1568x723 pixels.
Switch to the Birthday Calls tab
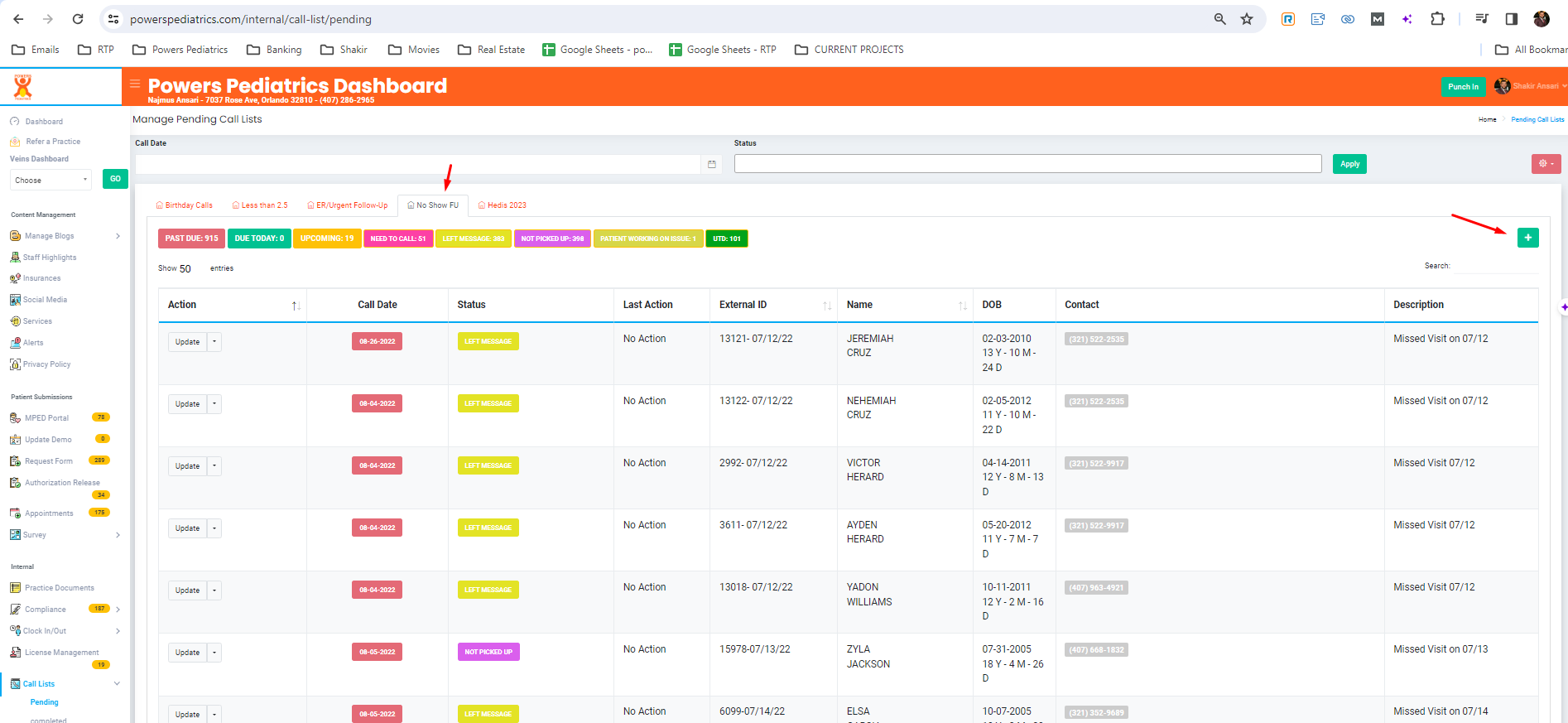pos(185,205)
